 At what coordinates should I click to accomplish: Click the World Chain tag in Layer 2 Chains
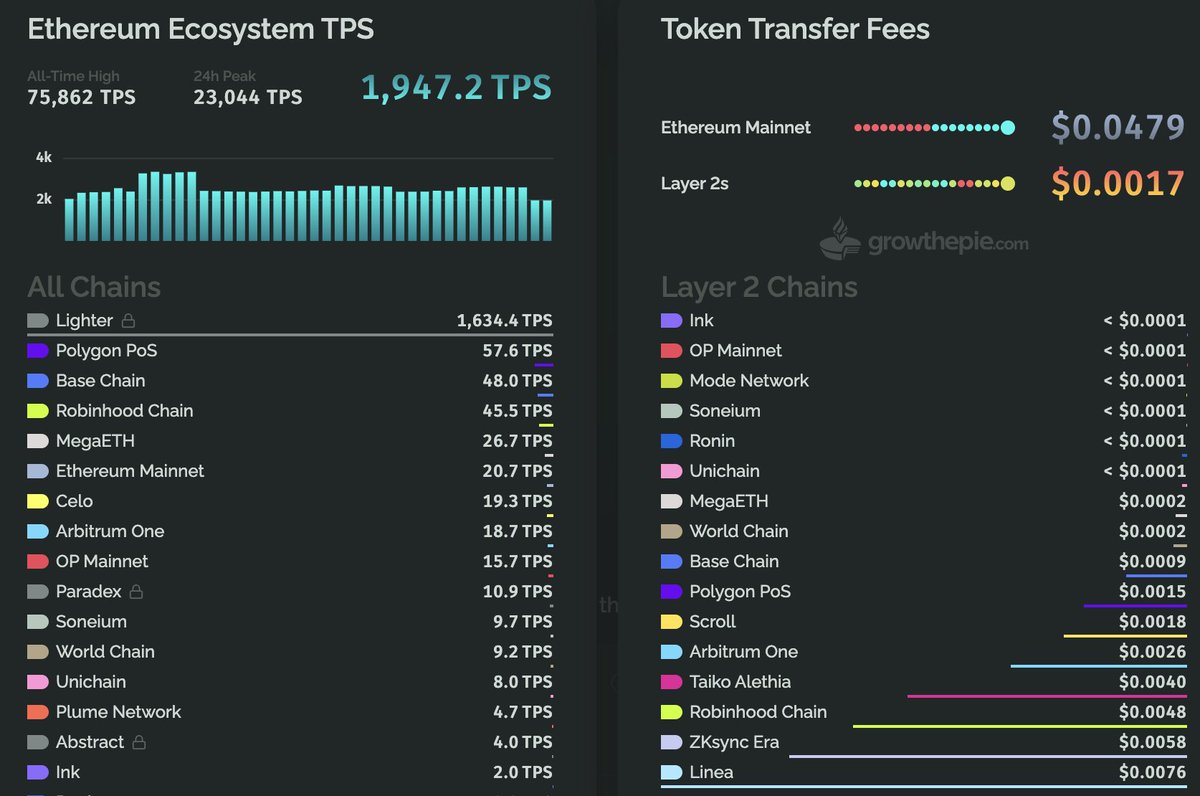672,531
